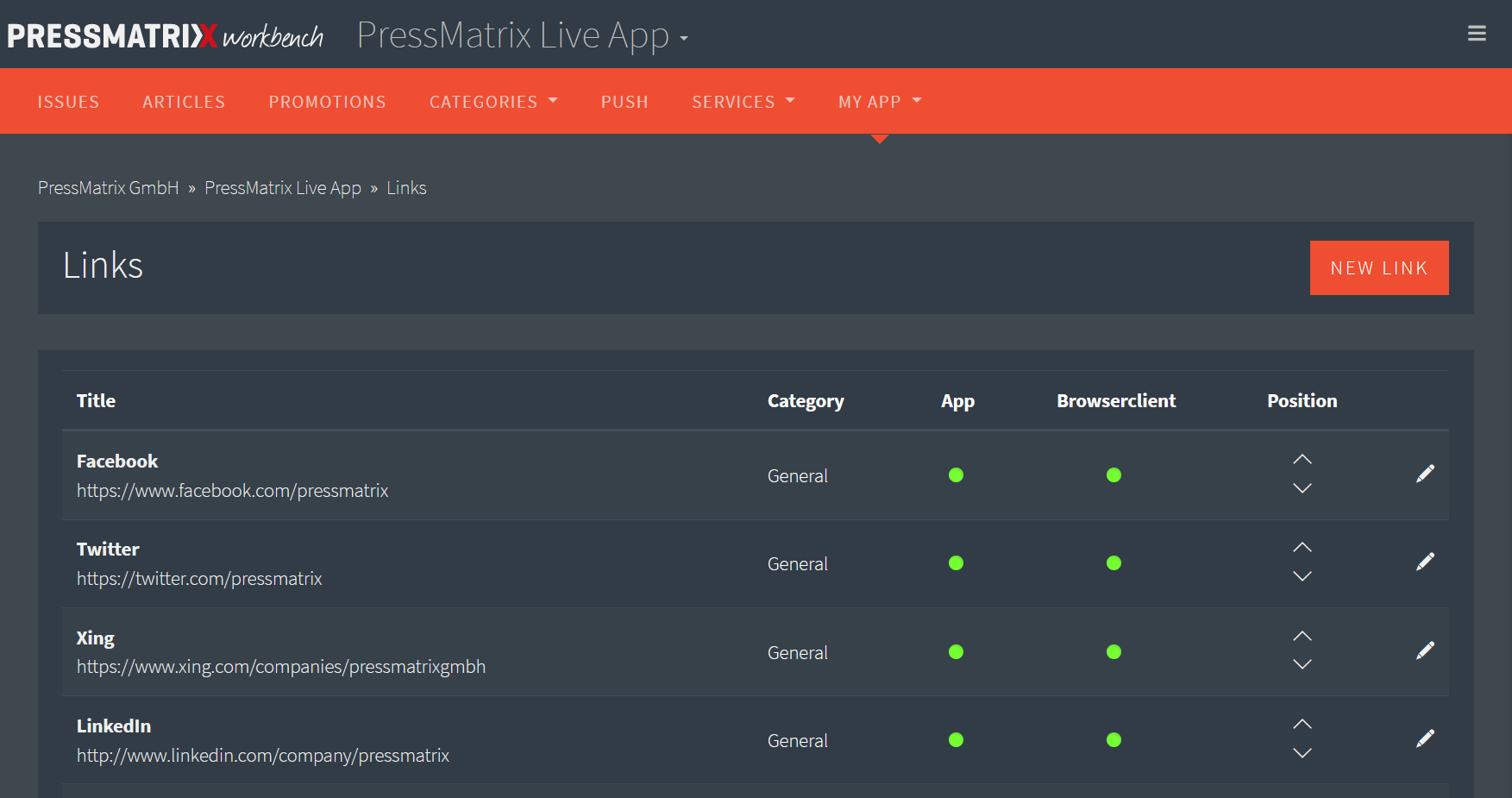This screenshot has width=1512, height=798.
Task: Click General category in LinkedIn row
Action: [x=798, y=741]
